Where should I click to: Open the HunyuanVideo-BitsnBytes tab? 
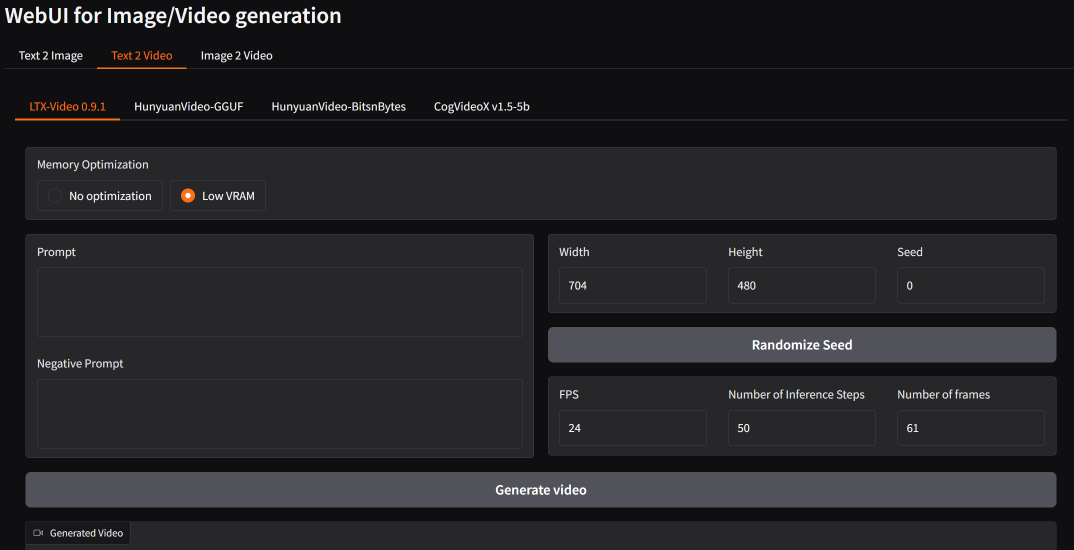pyautogui.click(x=338, y=107)
